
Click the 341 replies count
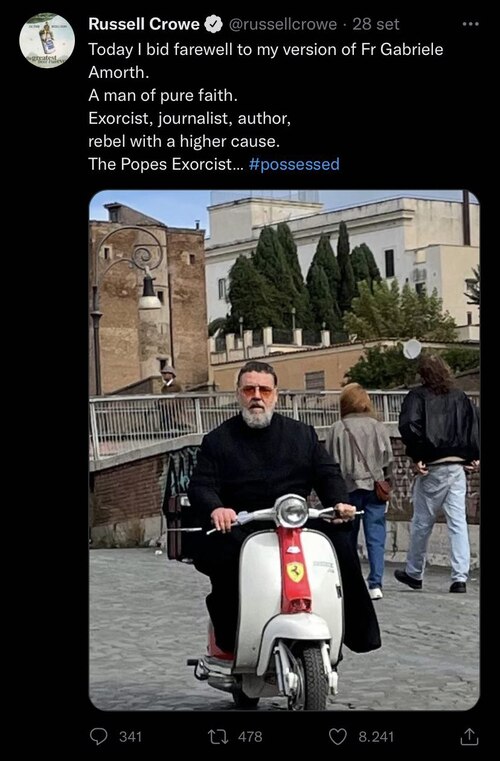tap(131, 737)
